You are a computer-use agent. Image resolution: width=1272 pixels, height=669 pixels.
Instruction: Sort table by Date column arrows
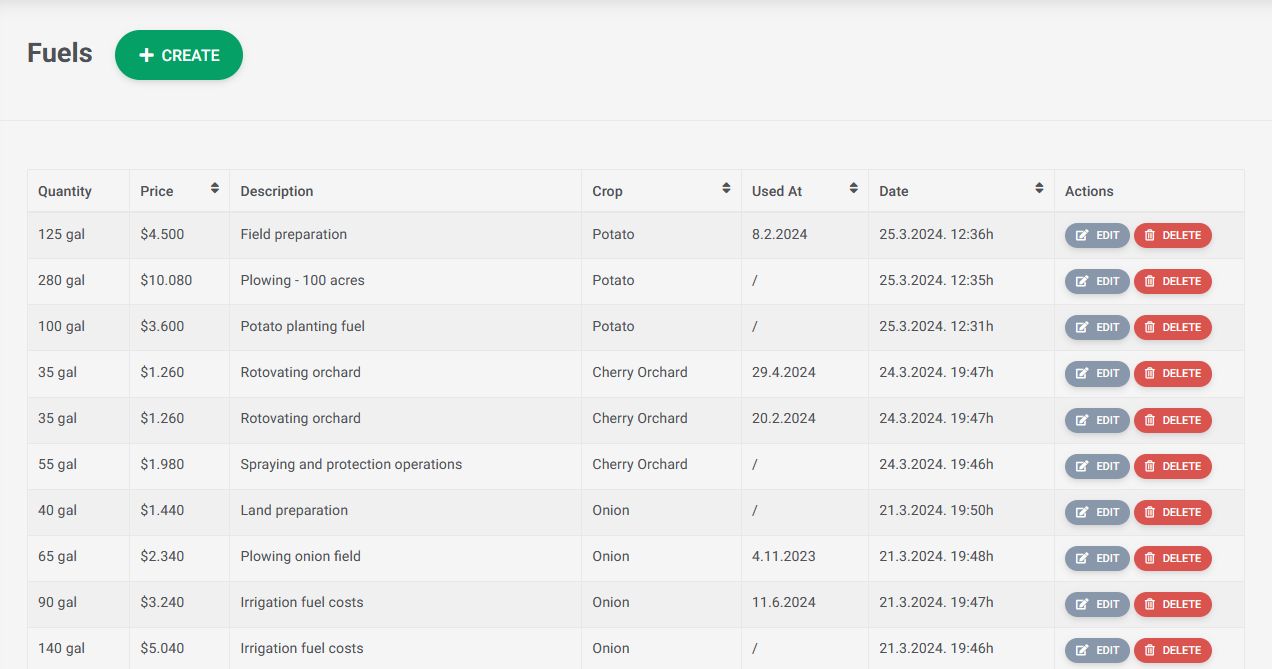[1039, 188]
